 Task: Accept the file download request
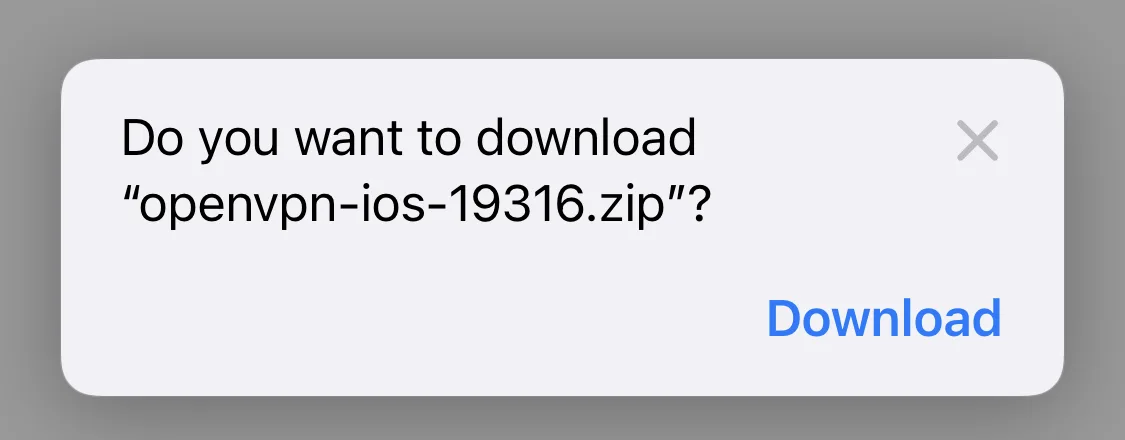click(x=884, y=318)
